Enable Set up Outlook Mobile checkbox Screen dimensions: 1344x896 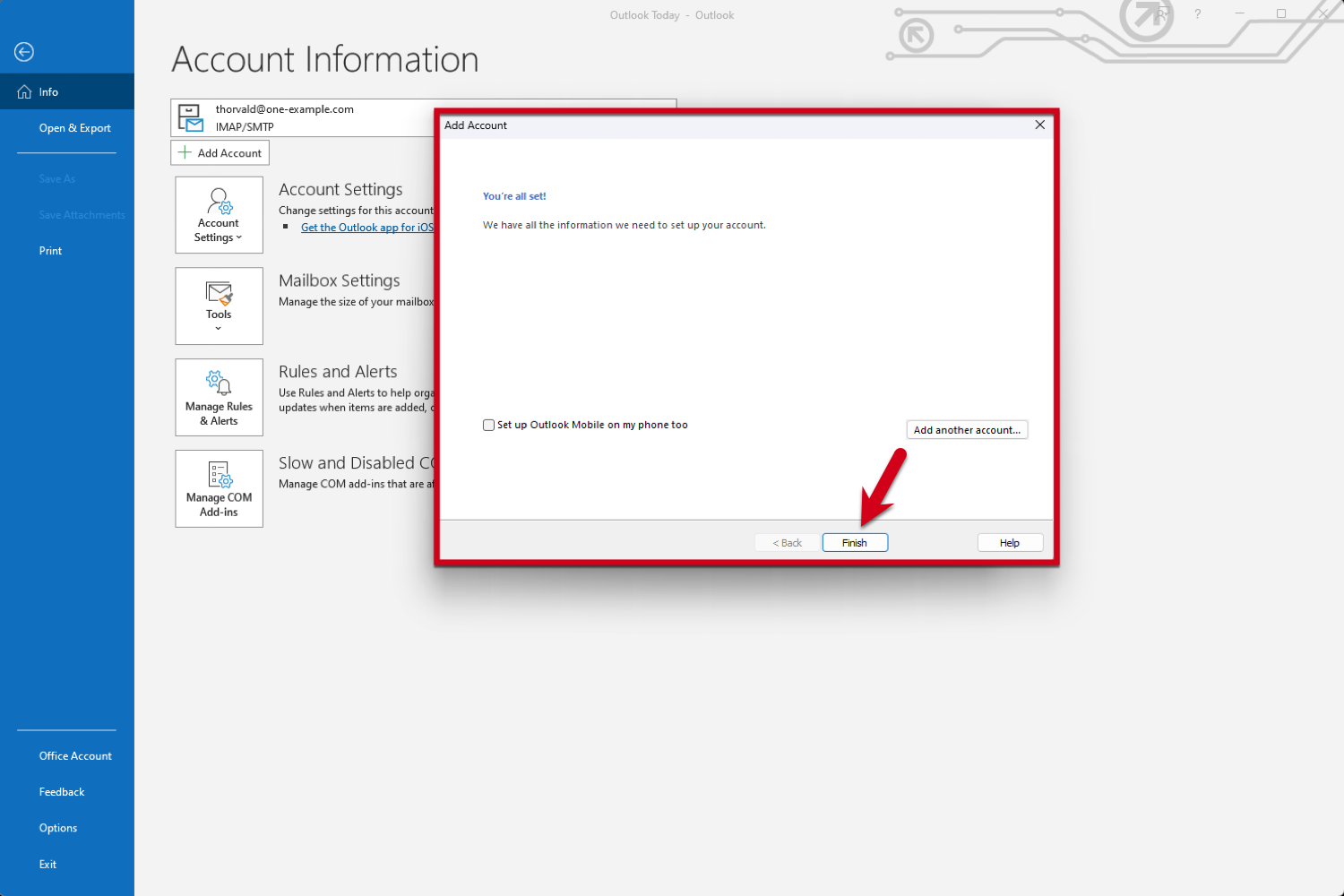pyautogui.click(x=488, y=425)
